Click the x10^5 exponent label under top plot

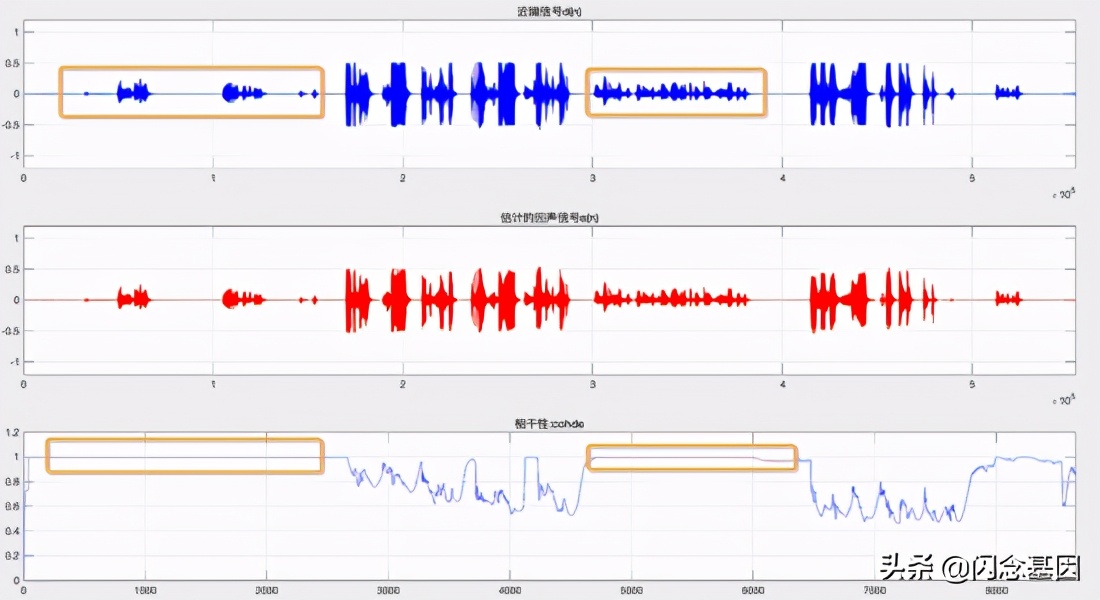(x=1063, y=193)
